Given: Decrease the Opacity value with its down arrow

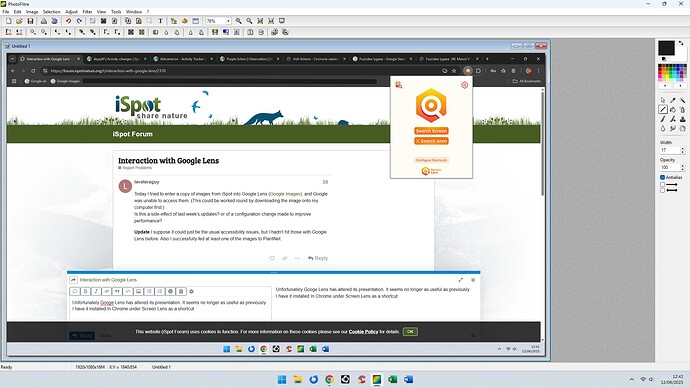Looking at the screenshot, I should click(x=683, y=169).
